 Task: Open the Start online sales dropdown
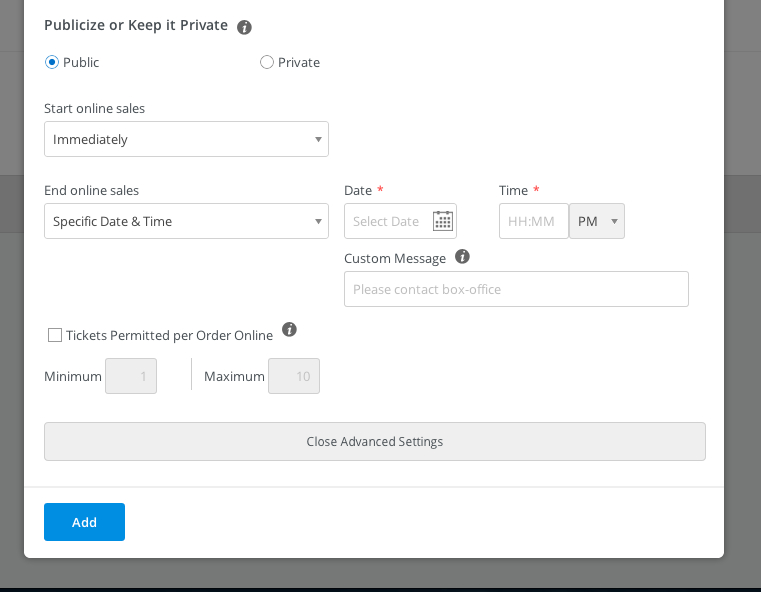point(186,139)
